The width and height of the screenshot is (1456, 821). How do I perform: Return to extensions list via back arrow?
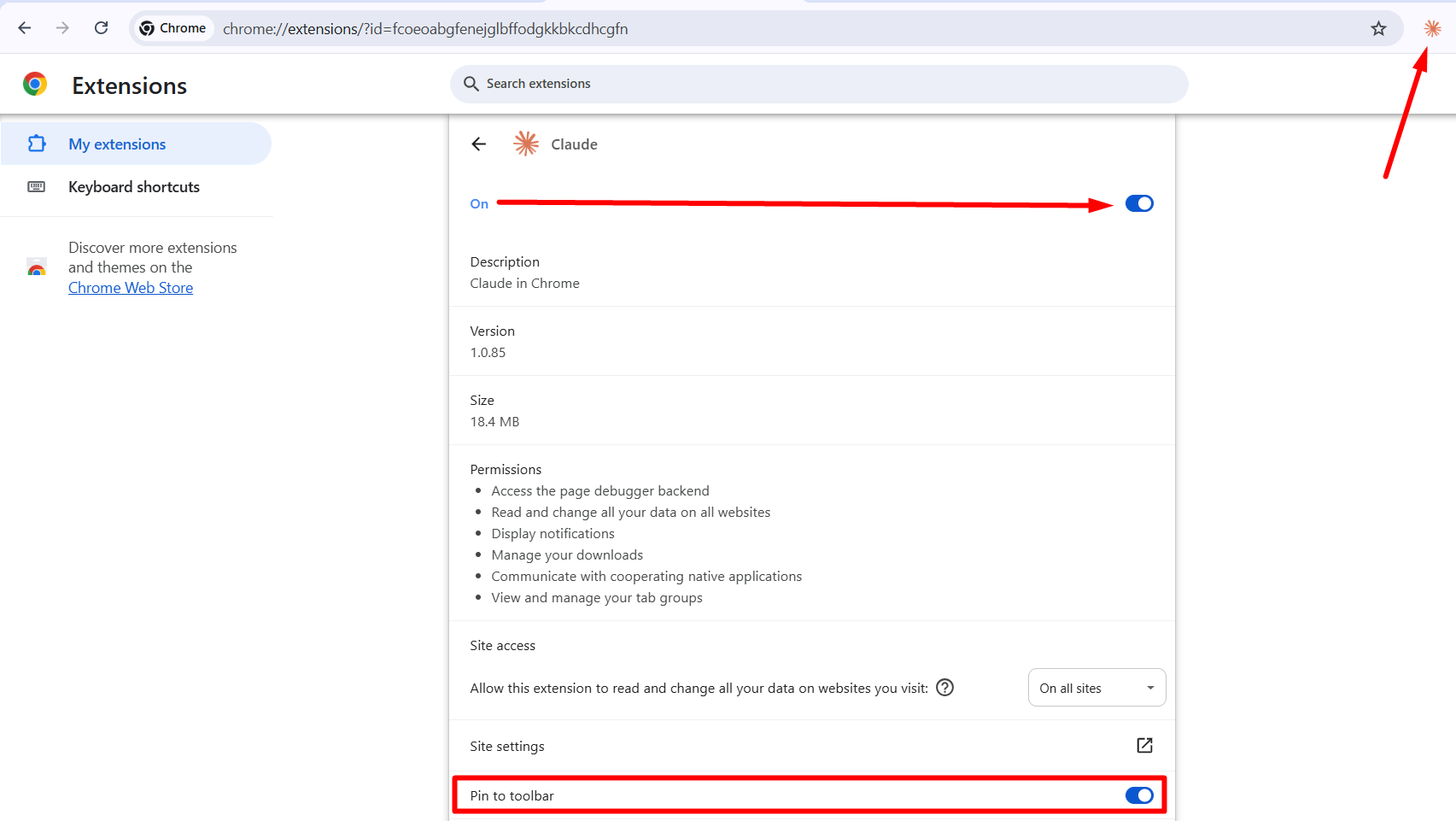(478, 144)
